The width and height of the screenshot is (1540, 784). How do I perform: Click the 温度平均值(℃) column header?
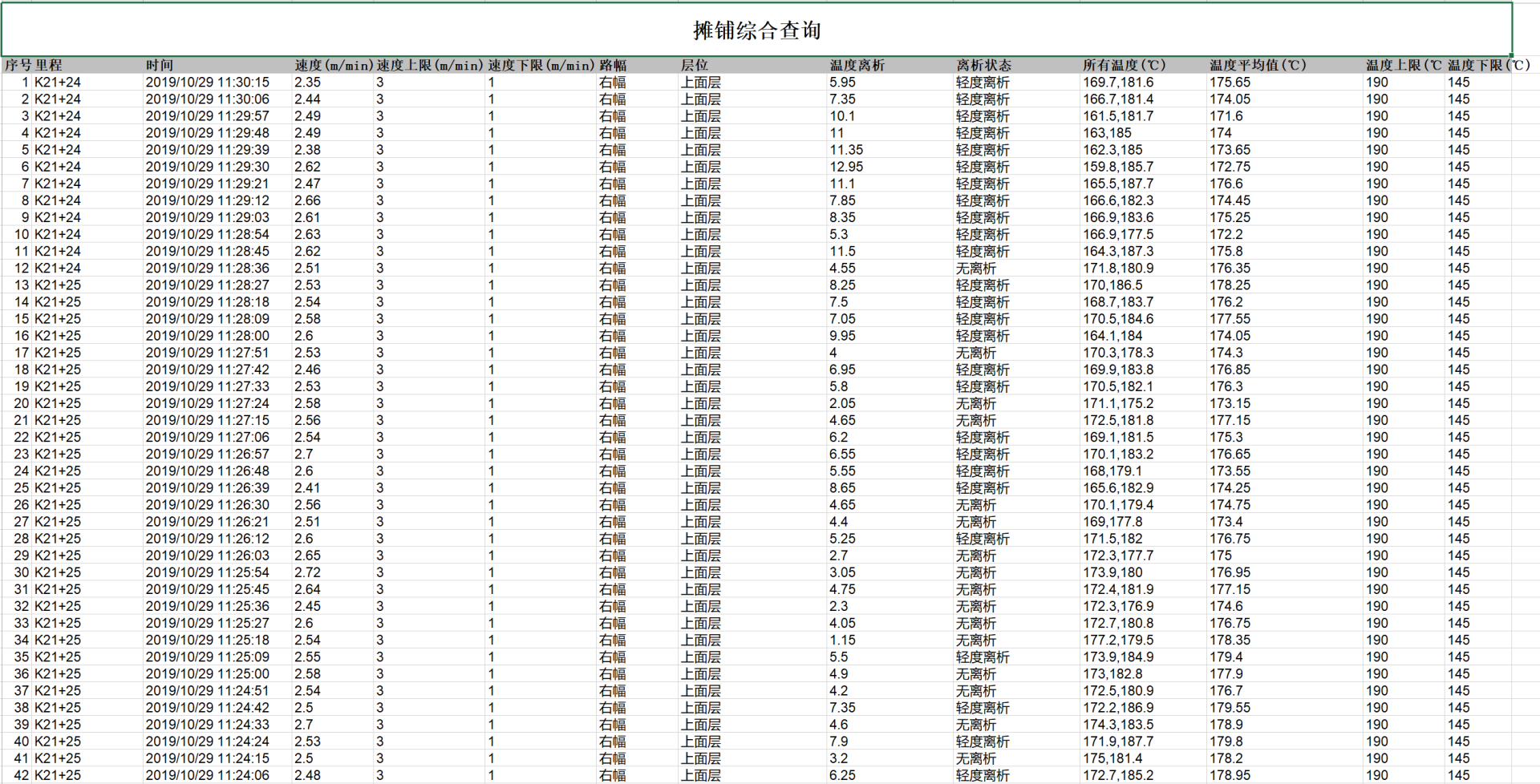(x=1256, y=65)
